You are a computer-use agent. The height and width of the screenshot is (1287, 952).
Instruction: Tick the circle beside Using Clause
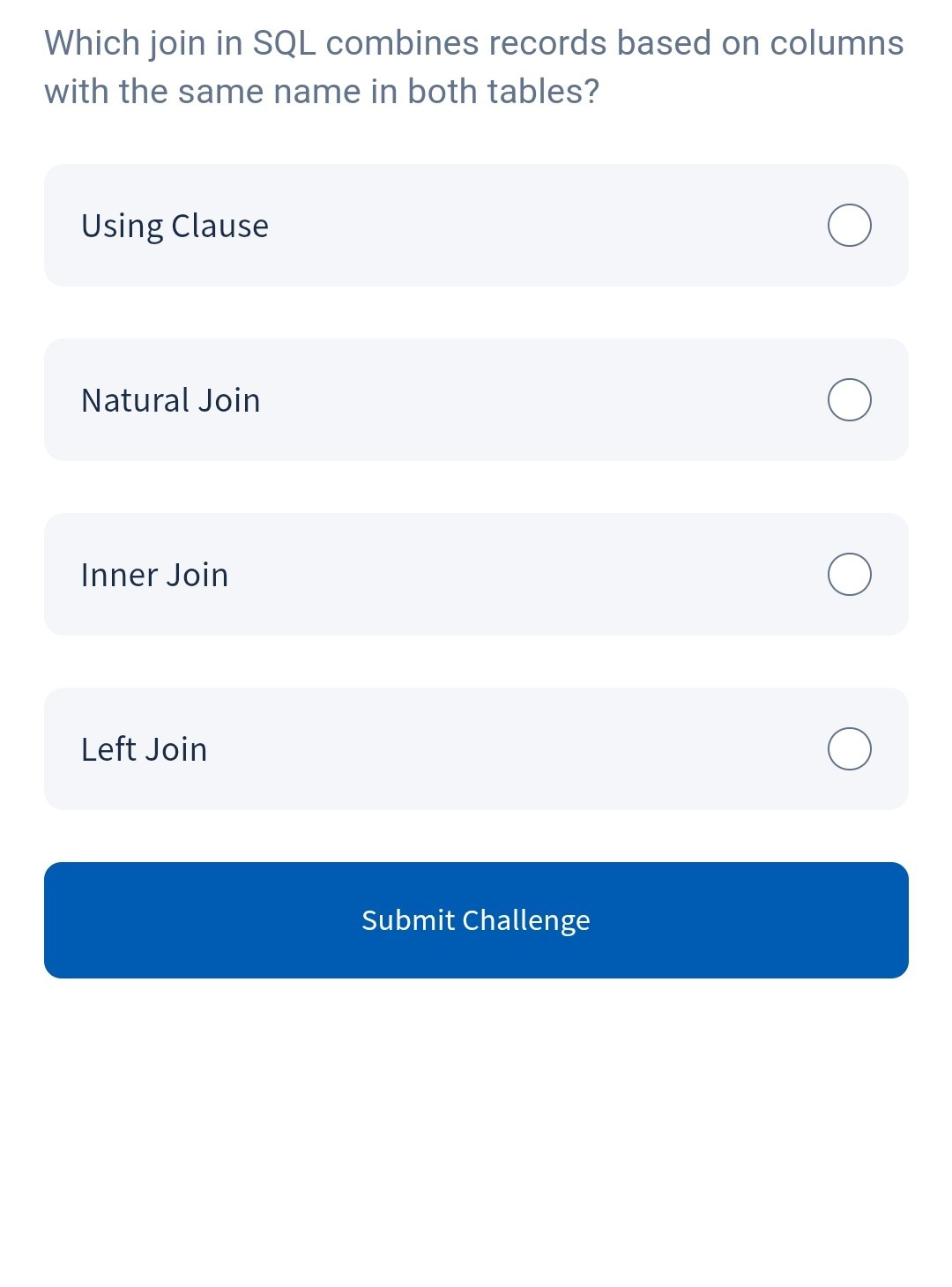tap(849, 226)
